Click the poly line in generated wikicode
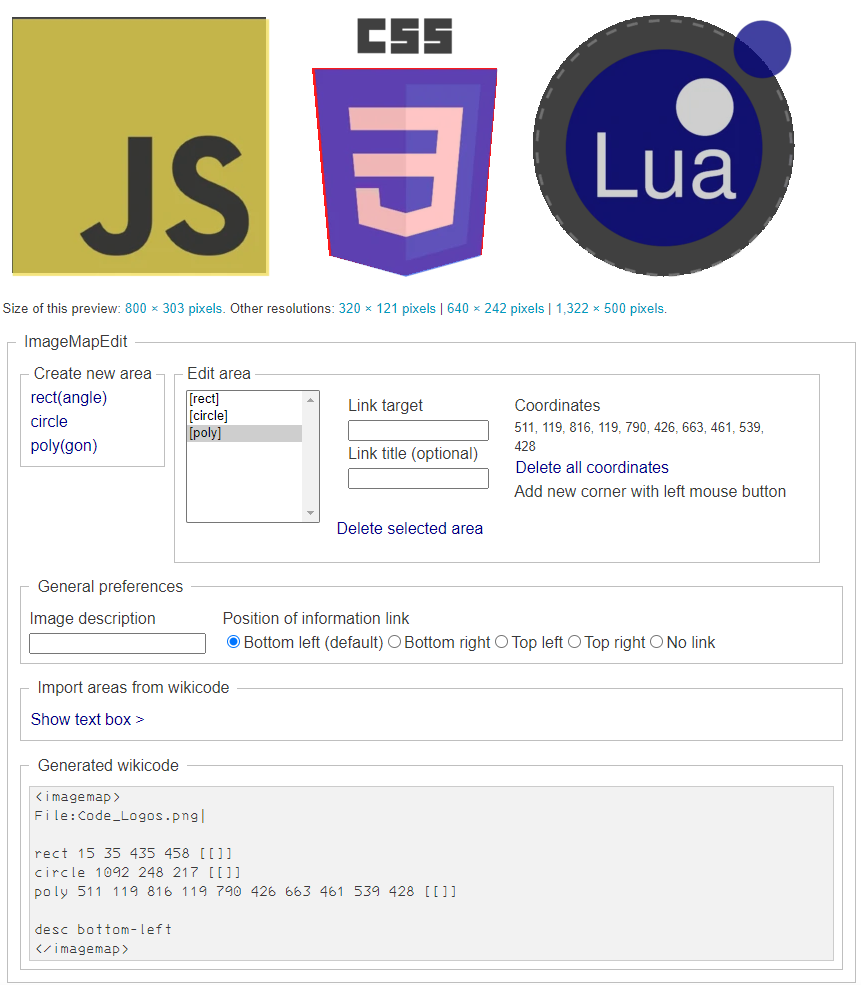The height and width of the screenshot is (985, 861). [246, 891]
